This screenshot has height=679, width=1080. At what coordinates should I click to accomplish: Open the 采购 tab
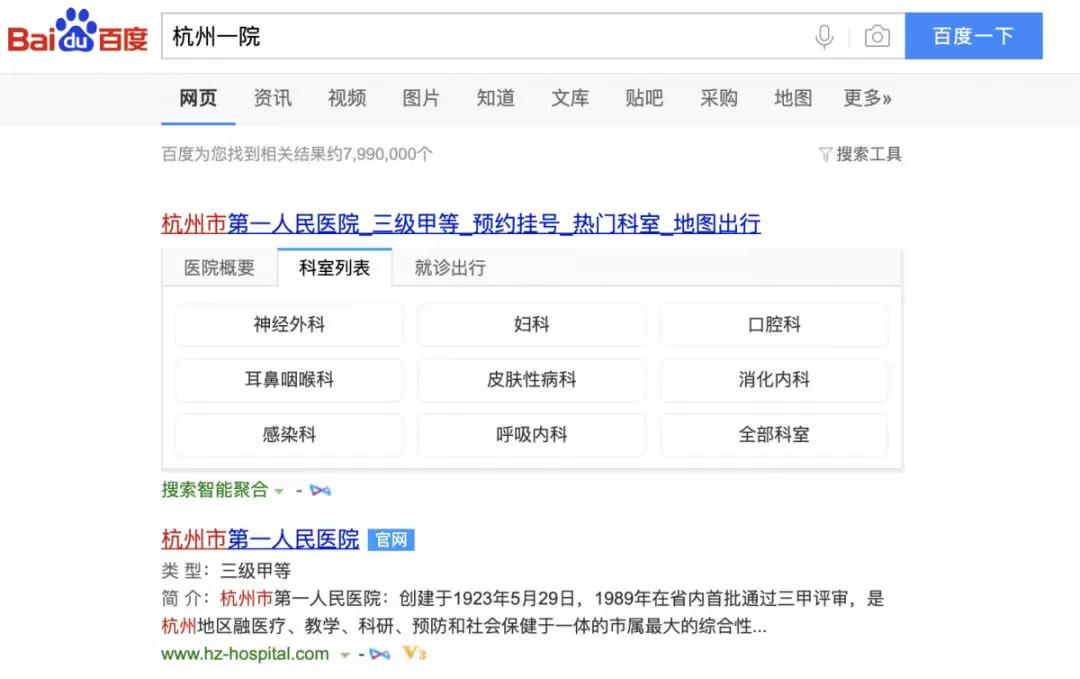(718, 98)
